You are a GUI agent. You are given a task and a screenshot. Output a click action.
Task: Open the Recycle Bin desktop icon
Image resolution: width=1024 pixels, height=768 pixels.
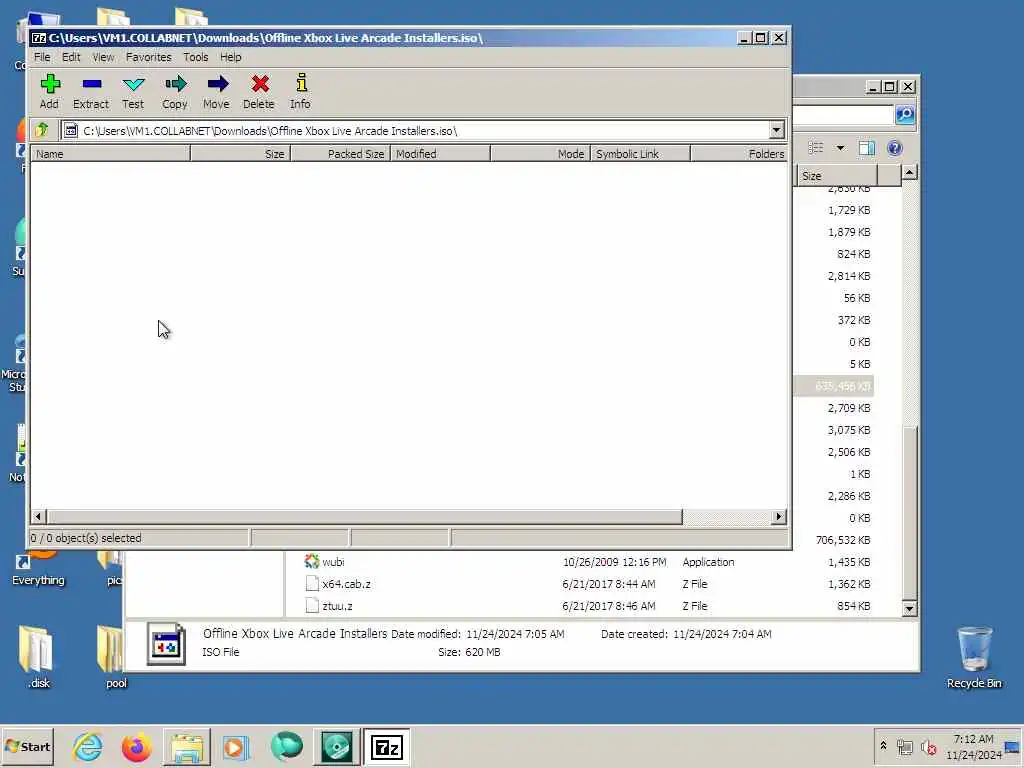[974, 657]
